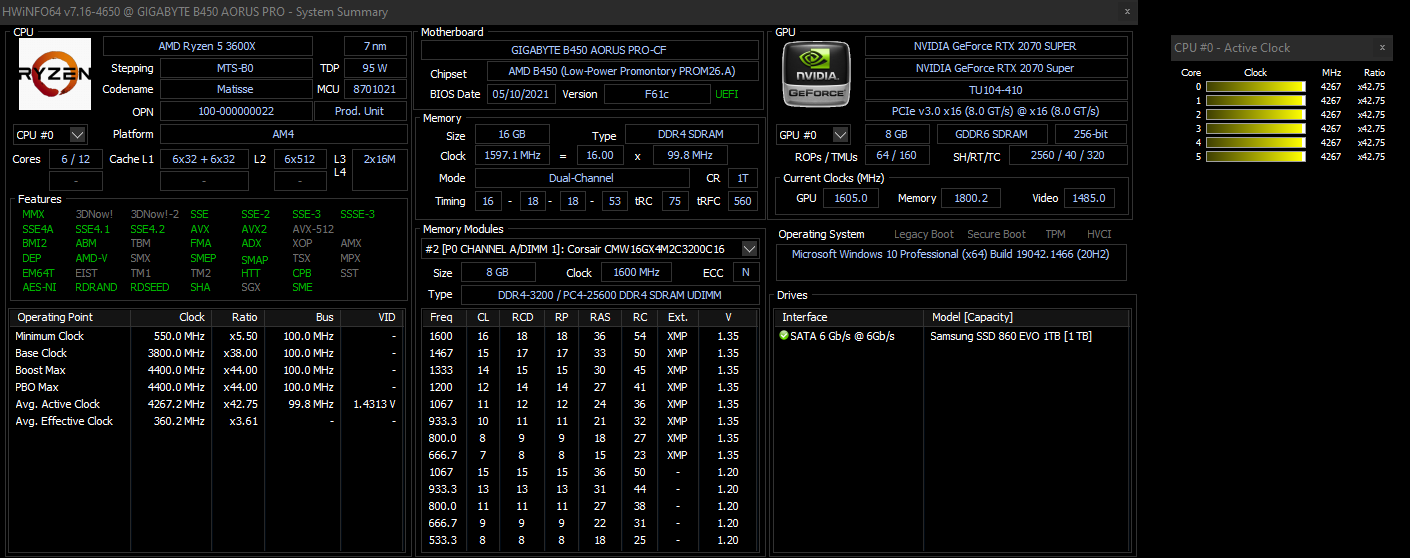The image size is (1410, 558).
Task: Click the 256-bit bus width field
Action: click(x=1091, y=134)
